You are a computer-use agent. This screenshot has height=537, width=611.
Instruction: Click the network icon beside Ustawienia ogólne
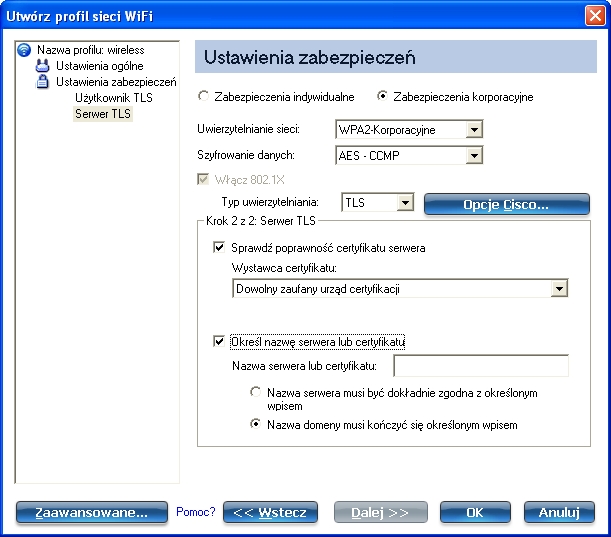tap(42, 66)
